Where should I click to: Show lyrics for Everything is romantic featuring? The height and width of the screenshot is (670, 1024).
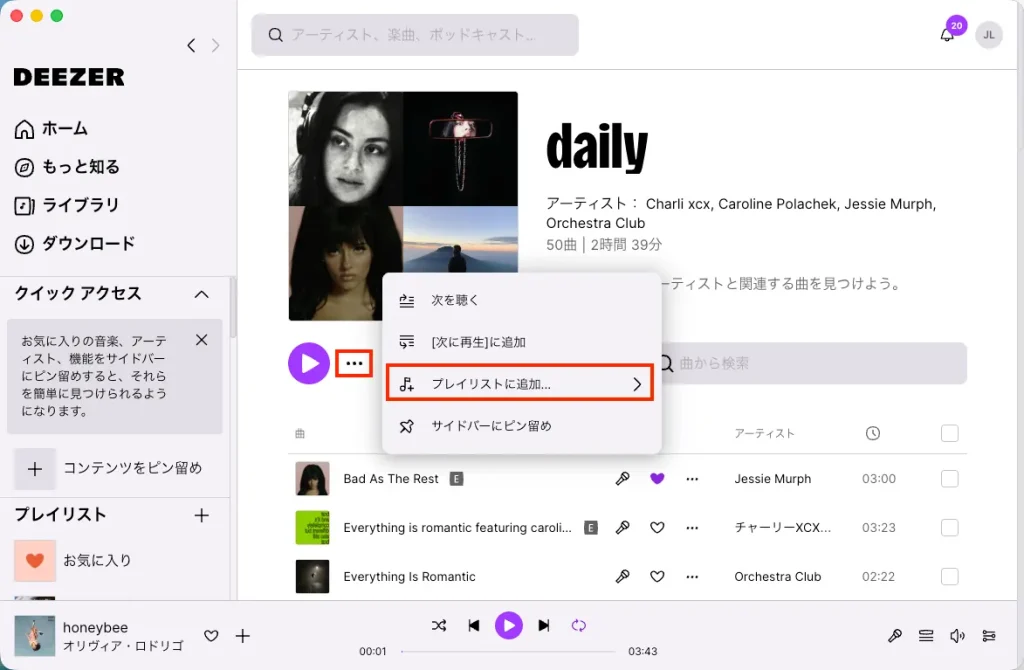point(622,528)
